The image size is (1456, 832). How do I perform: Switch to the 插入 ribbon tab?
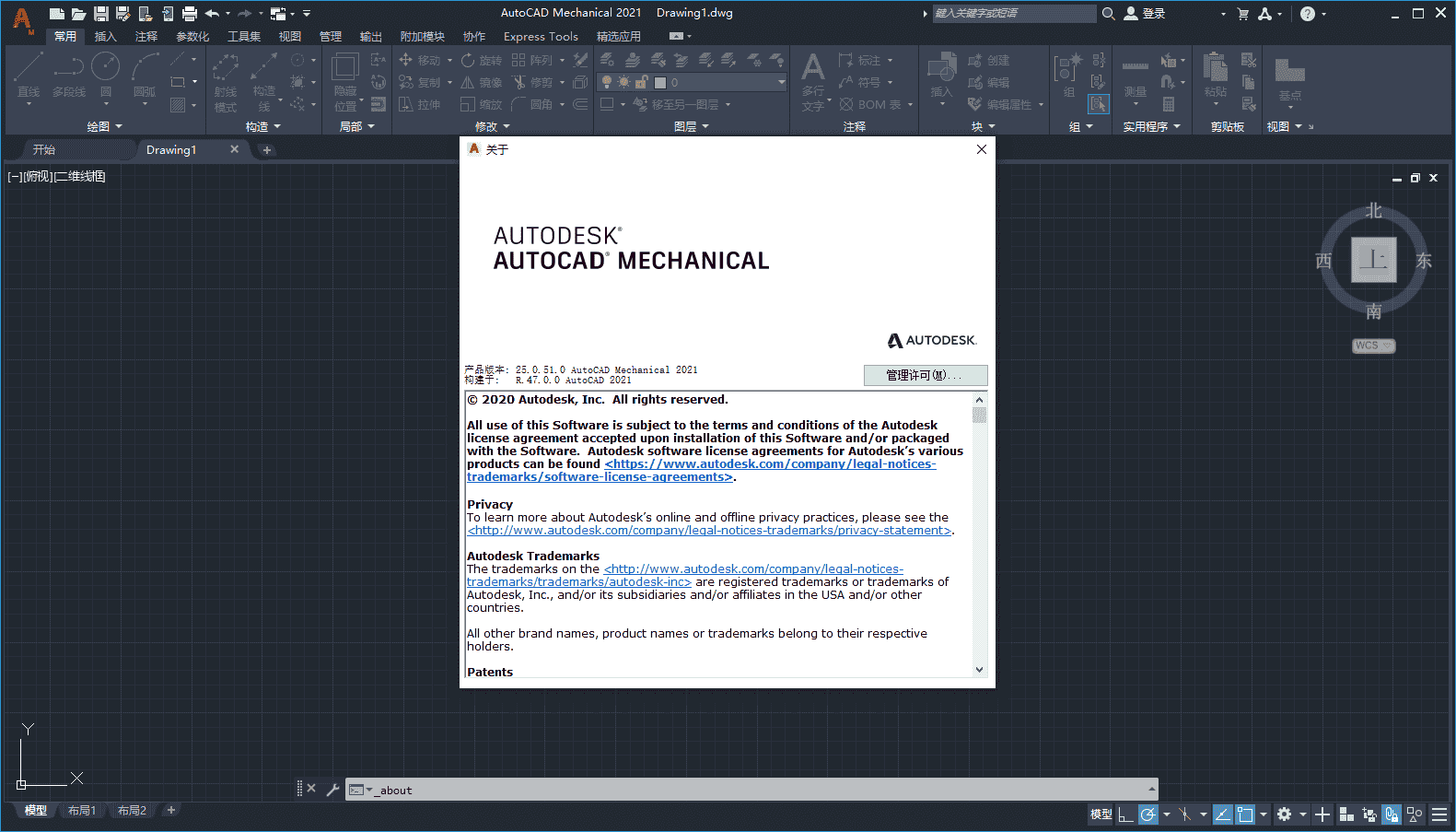coord(106,37)
